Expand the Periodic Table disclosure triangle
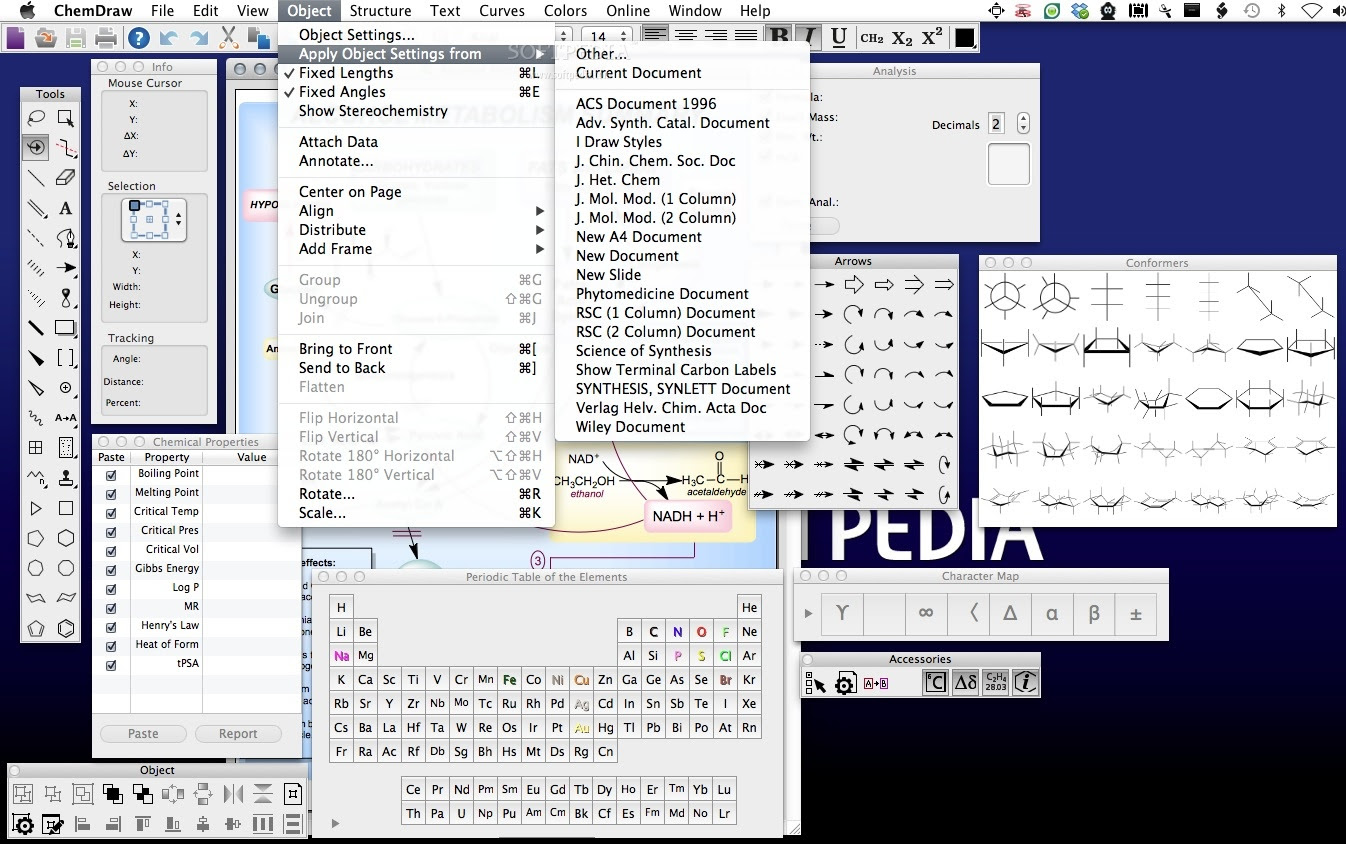This screenshot has width=1346, height=844. (336, 823)
